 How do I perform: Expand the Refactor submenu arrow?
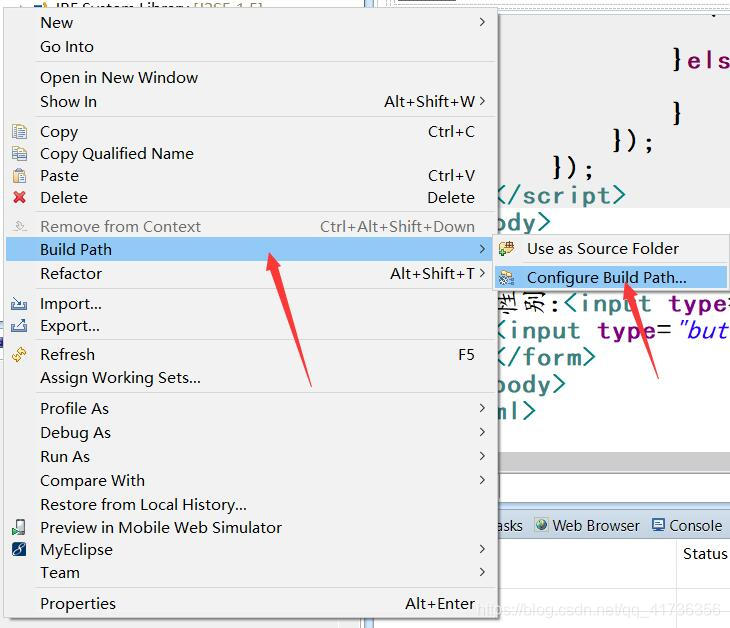(x=482, y=273)
